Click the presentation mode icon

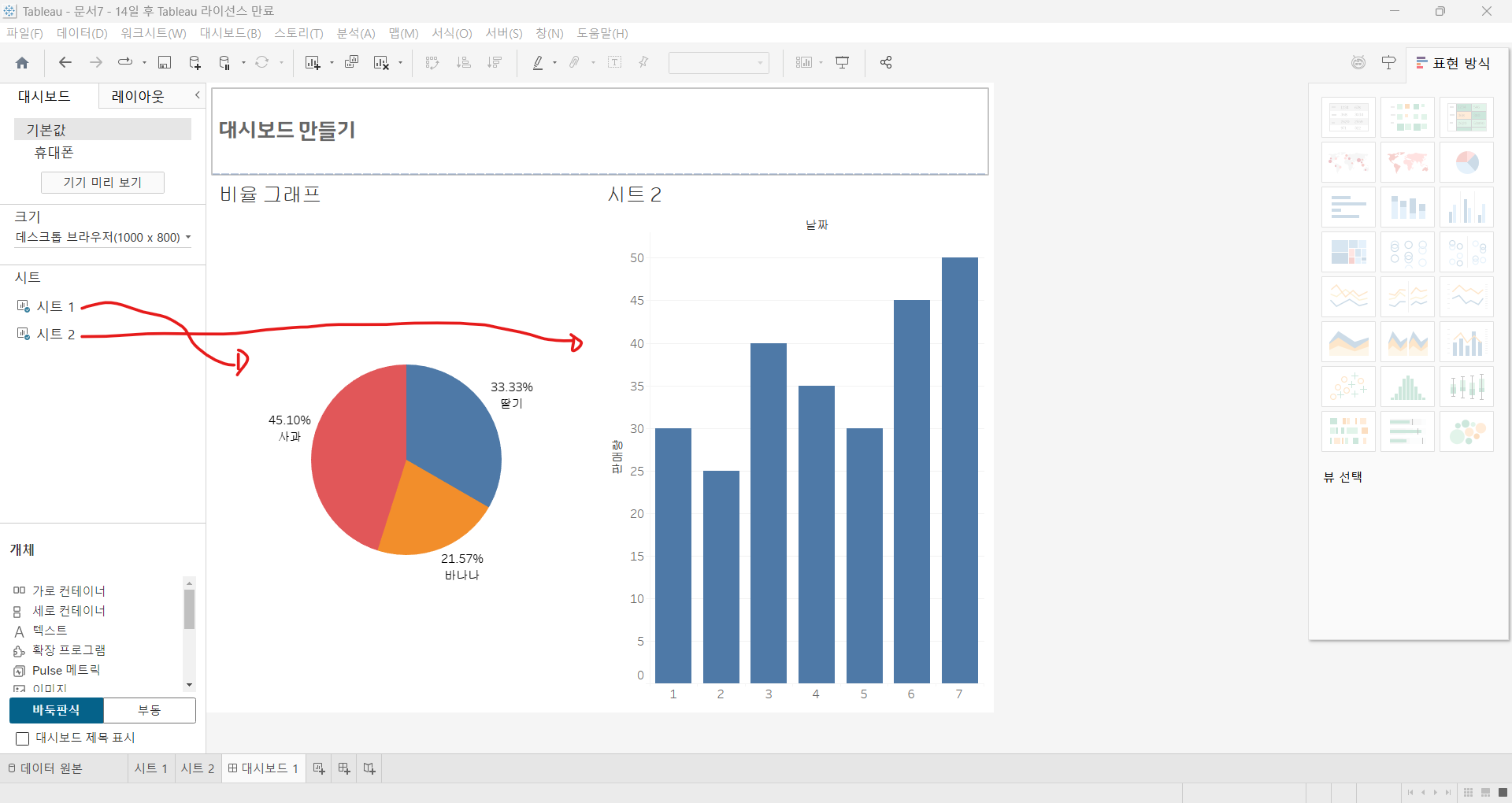(x=843, y=62)
